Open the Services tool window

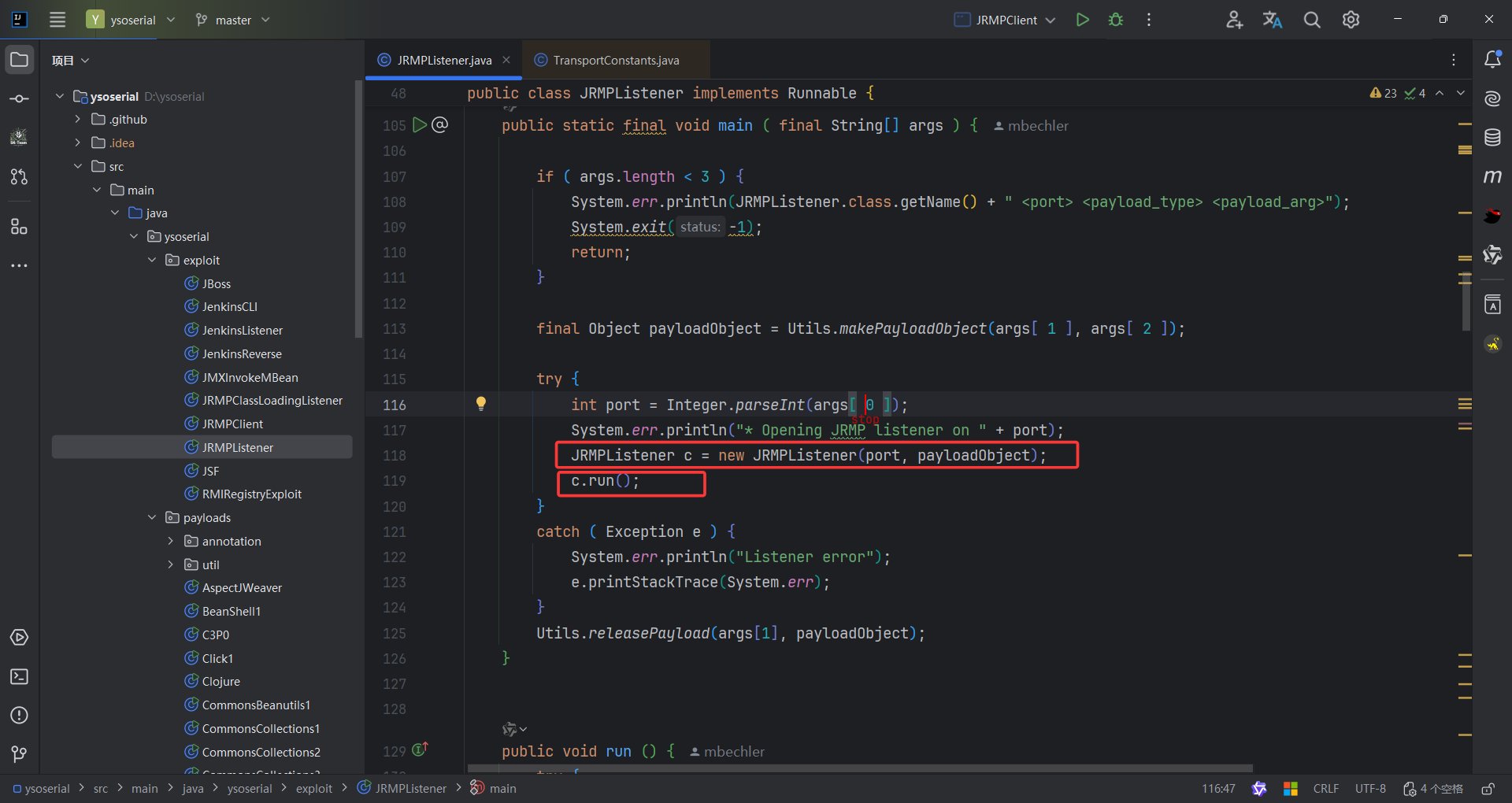(x=20, y=637)
